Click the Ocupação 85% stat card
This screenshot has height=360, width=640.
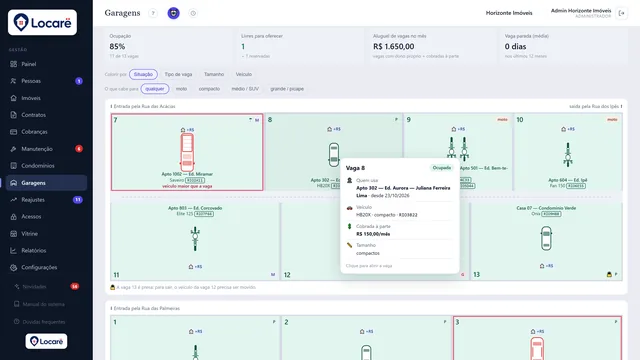point(168,46)
